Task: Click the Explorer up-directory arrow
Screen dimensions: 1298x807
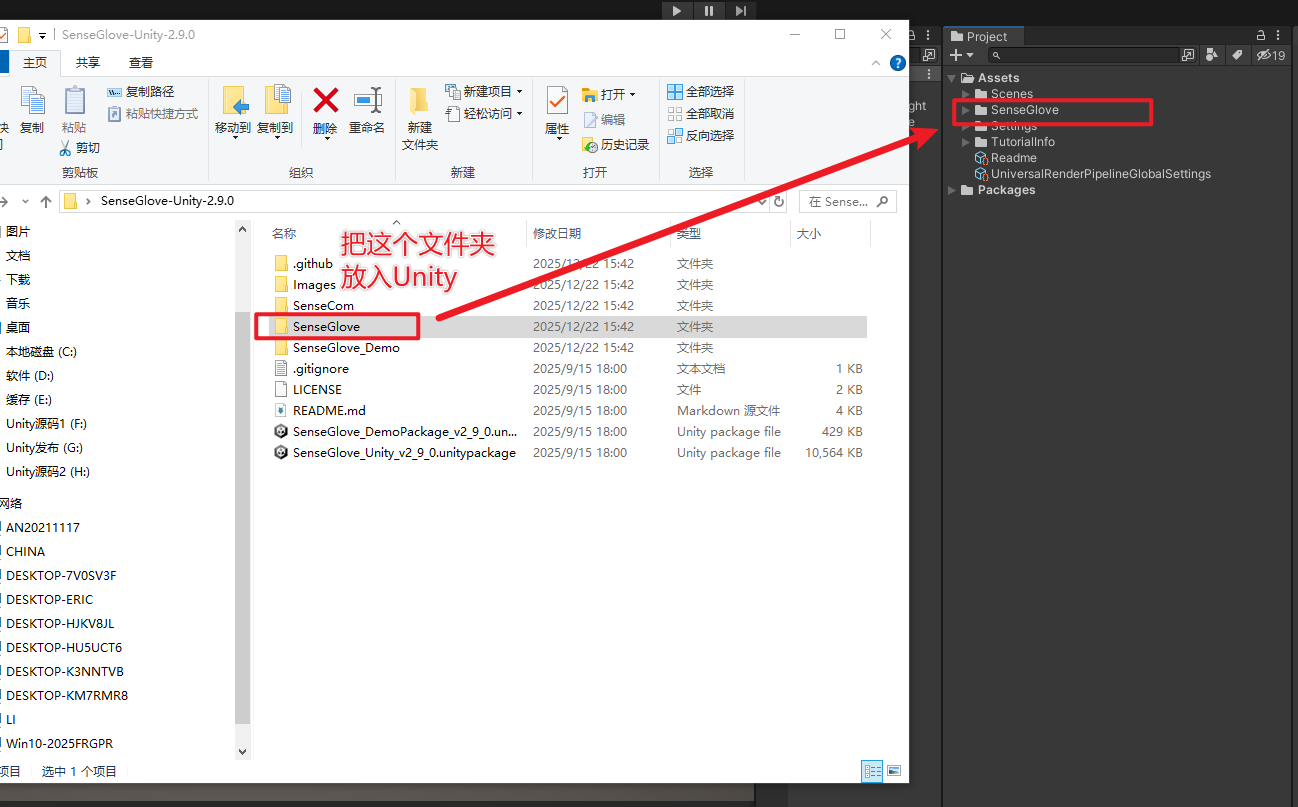Action: 44,201
